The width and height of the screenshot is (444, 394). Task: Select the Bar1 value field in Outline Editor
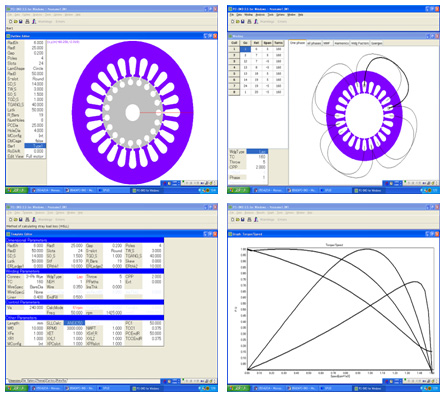pyautogui.click(x=35, y=146)
